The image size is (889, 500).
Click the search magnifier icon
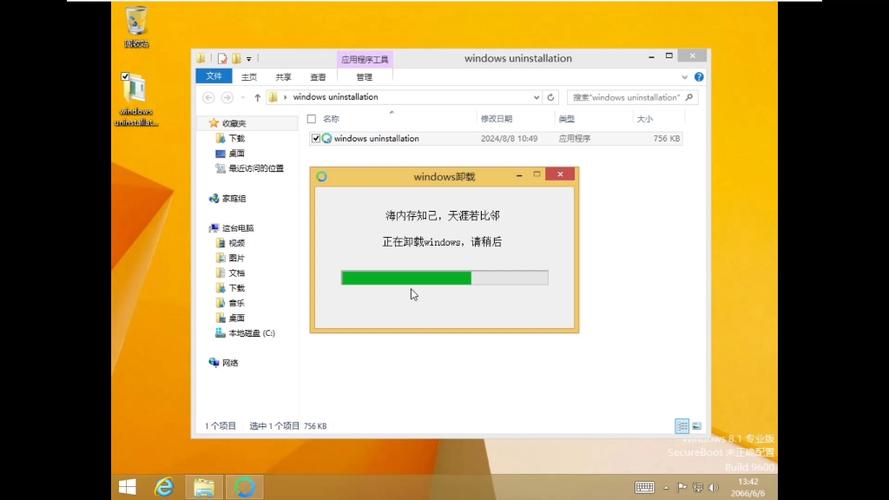(x=689, y=98)
